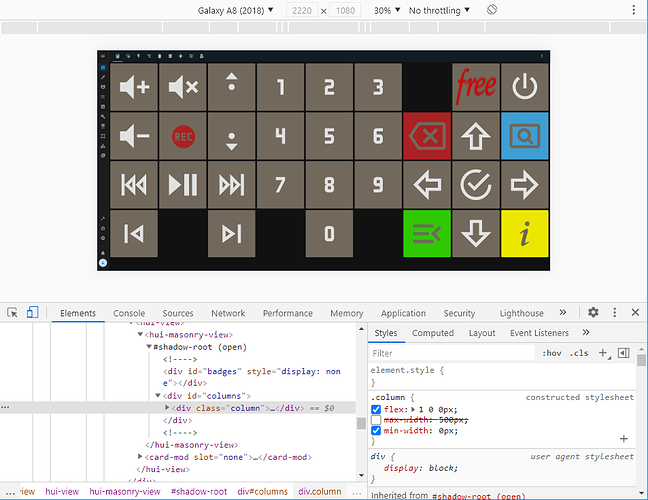This screenshot has height=500, width=648.
Task: Expand the flex shorthand property triangle
Action: 413,410
